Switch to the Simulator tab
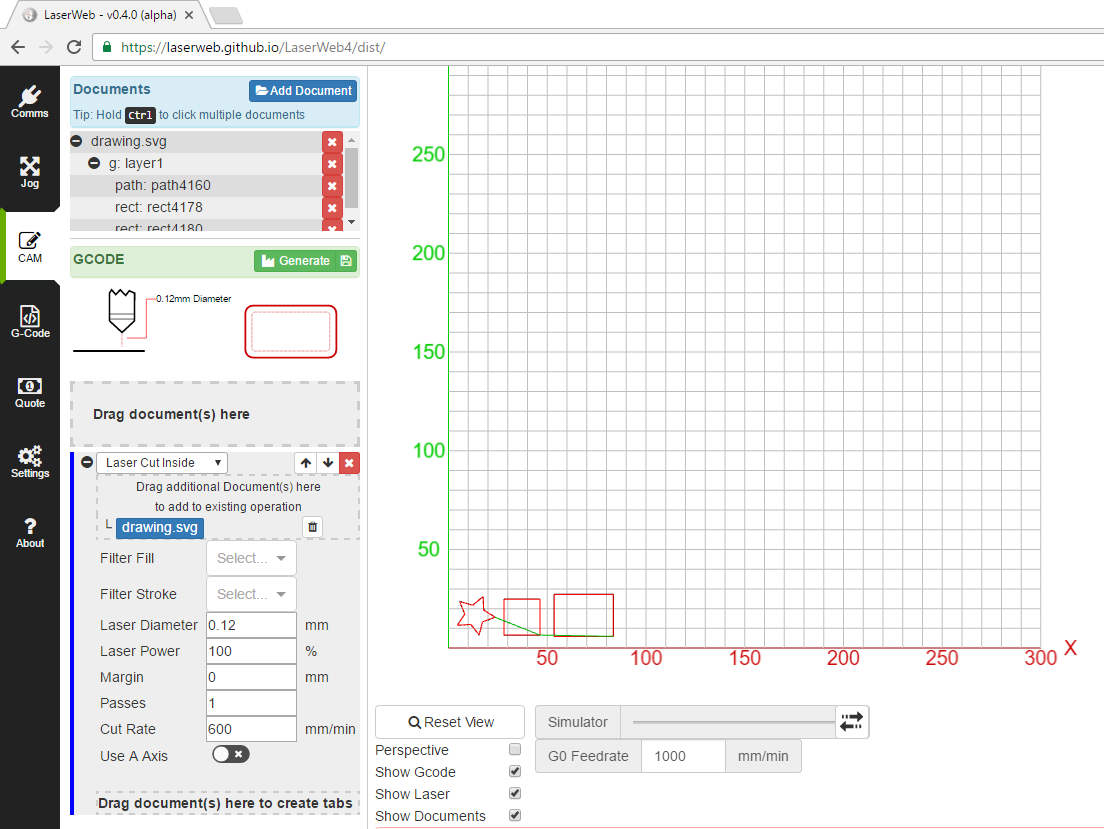 [x=577, y=721]
